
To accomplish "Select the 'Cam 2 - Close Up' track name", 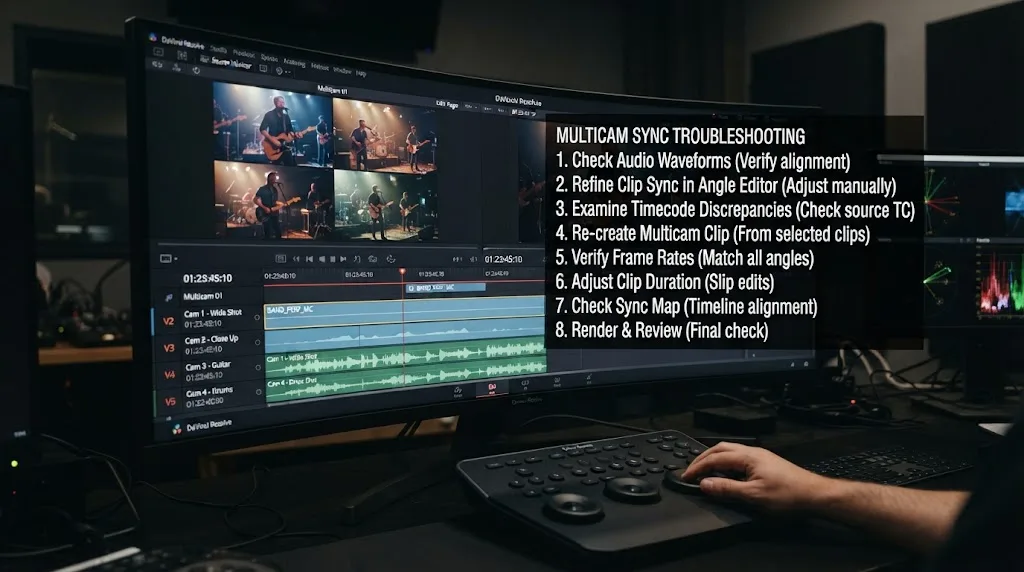I will [212, 340].
